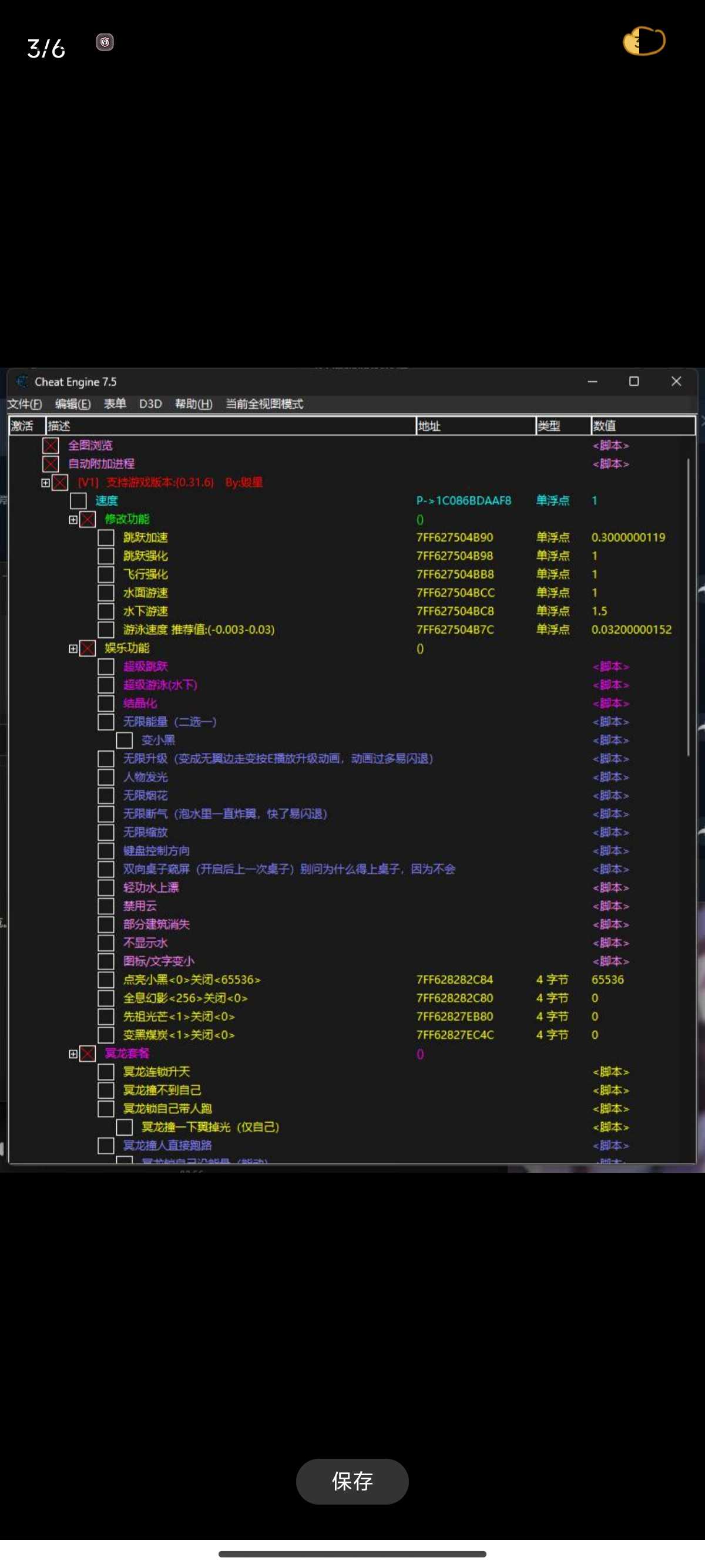The image size is (705, 1568).
Task: Enable the 超级跳跃 checkbox
Action: [x=106, y=667]
